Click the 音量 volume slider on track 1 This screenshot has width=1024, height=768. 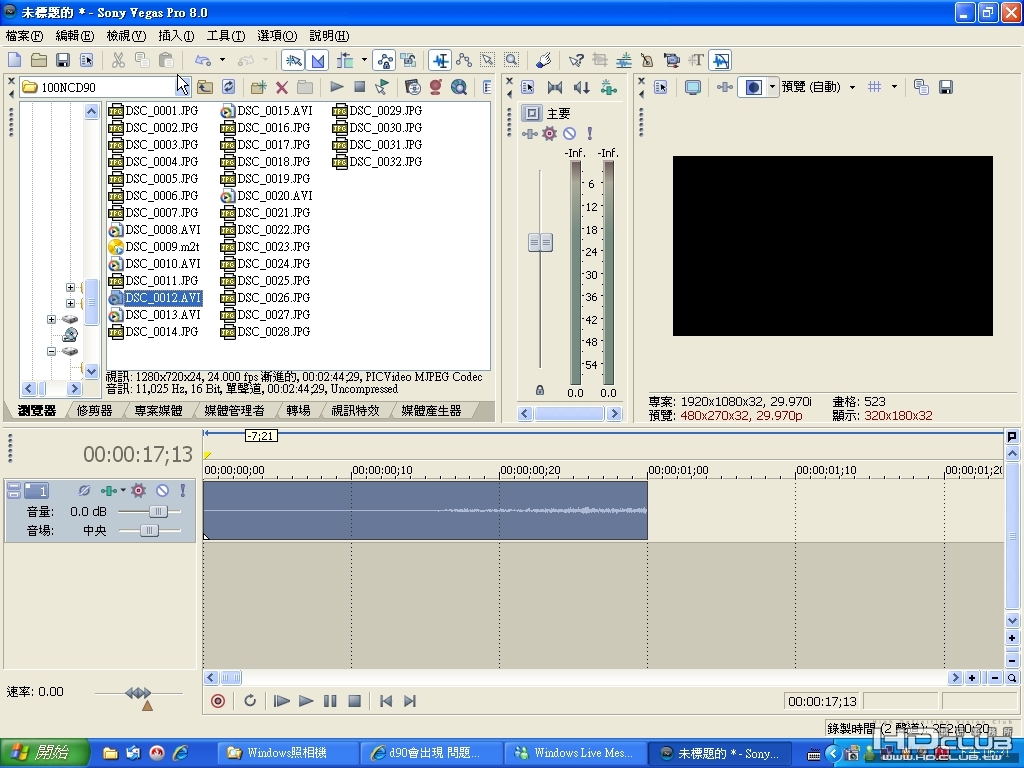pyautogui.click(x=156, y=511)
